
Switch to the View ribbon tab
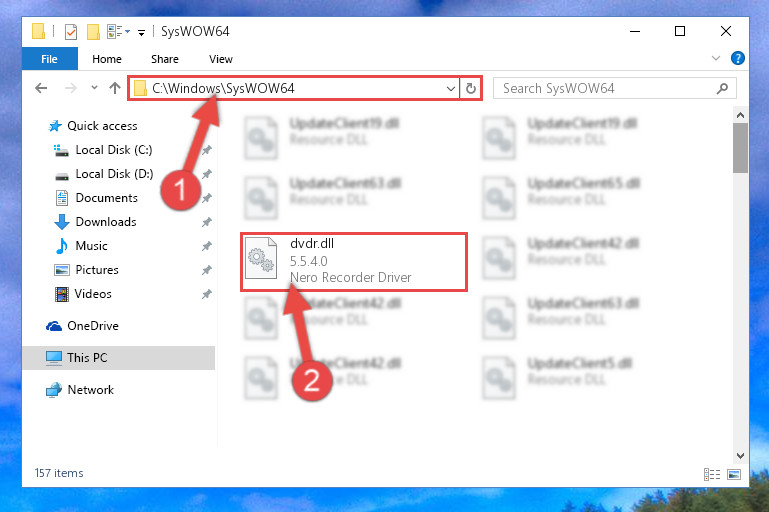point(221,59)
